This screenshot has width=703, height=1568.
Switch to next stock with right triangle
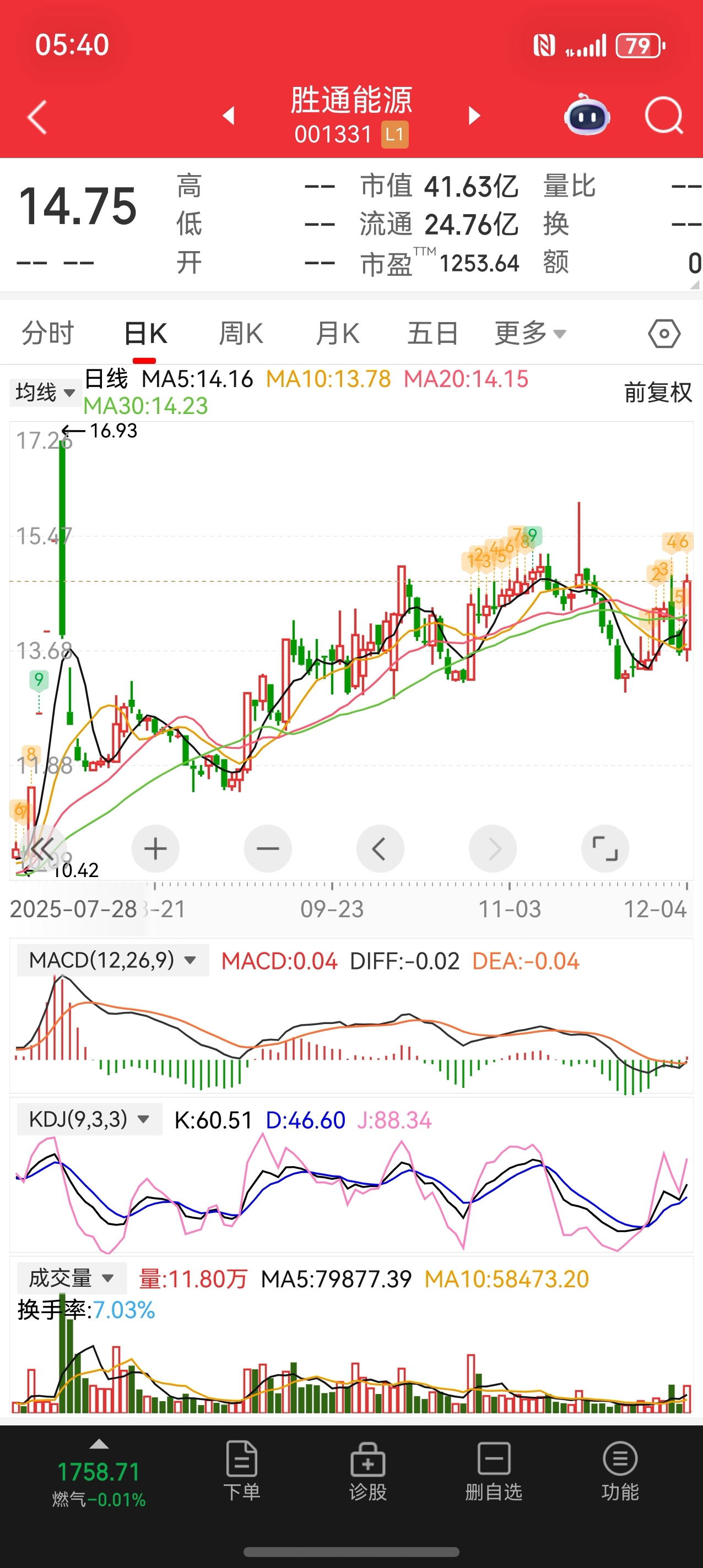coord(474,116)
